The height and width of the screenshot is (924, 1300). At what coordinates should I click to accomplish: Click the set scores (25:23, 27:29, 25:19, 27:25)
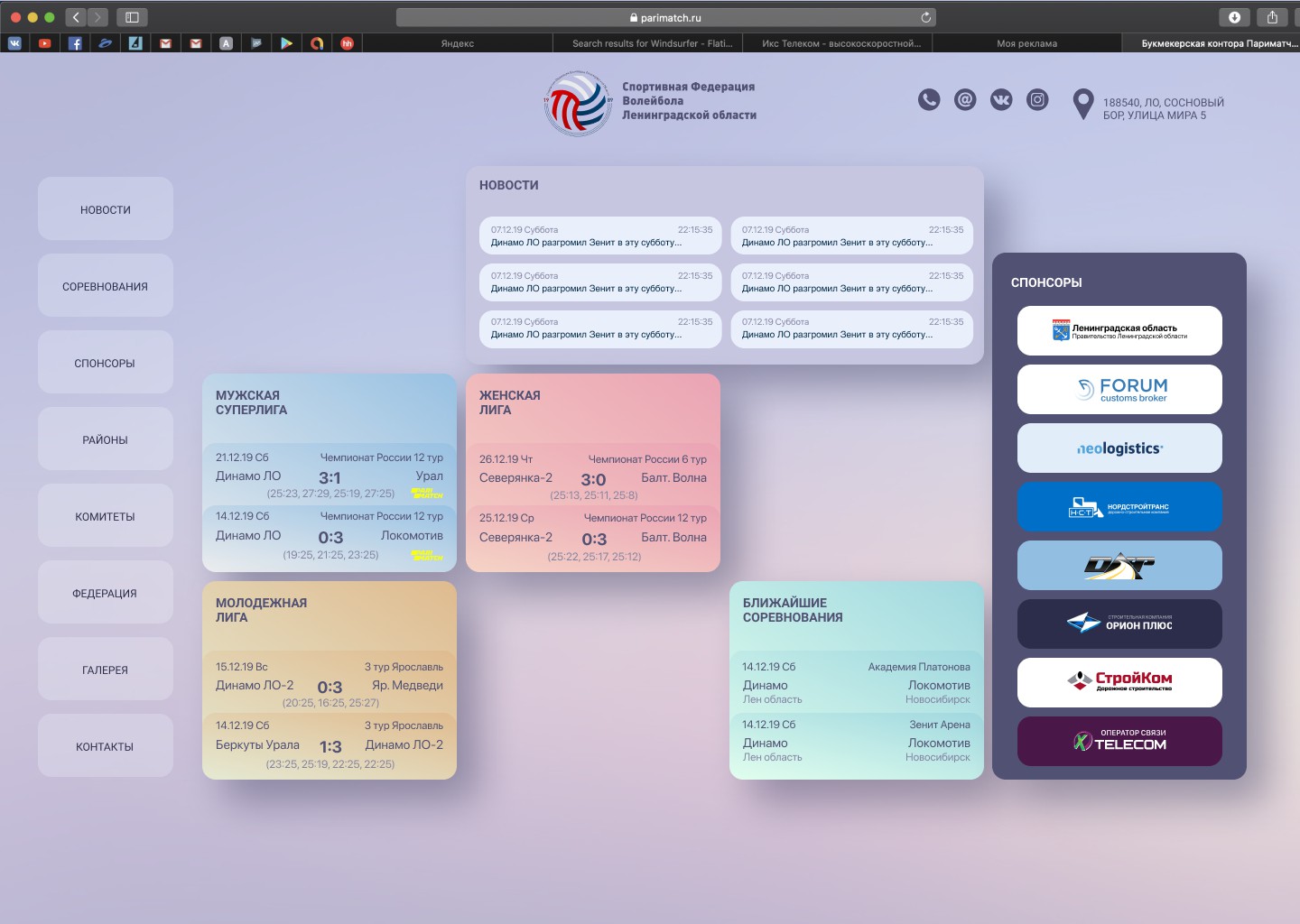[x=330, y=494]
